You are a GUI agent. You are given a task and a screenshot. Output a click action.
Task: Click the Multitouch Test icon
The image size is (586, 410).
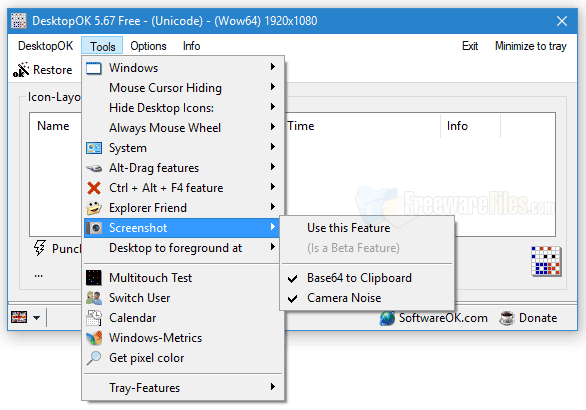pos(93,278)
